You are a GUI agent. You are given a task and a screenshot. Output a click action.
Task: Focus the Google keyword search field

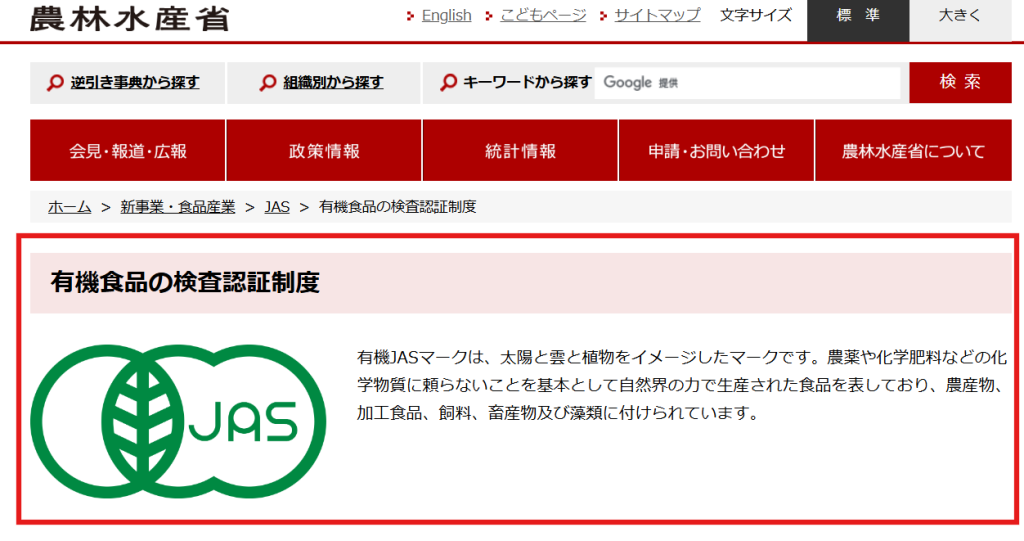[747, 82]
